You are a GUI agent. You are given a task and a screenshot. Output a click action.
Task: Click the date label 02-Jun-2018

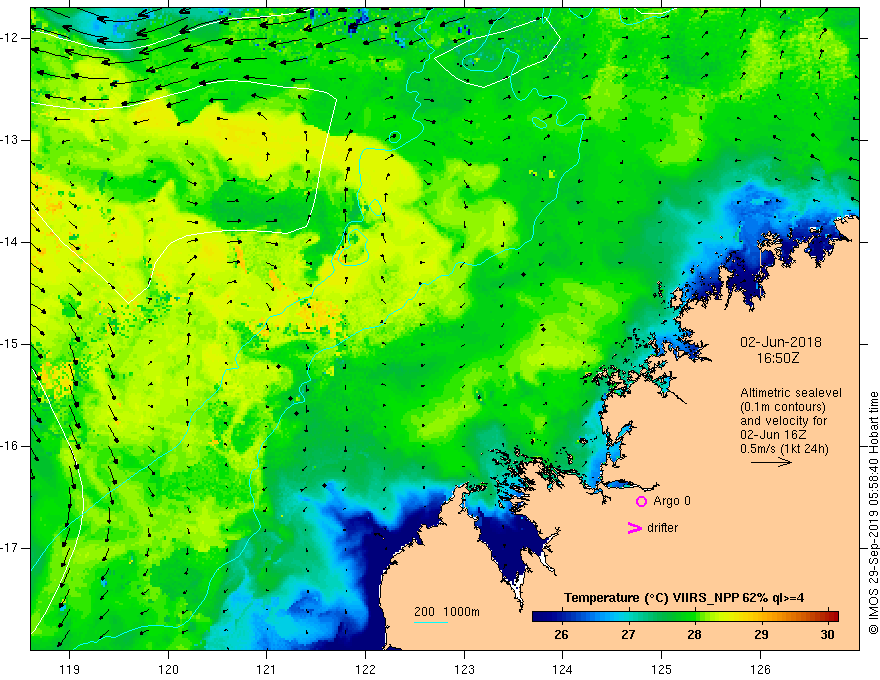pyautogui.click(x=781, y=342)
